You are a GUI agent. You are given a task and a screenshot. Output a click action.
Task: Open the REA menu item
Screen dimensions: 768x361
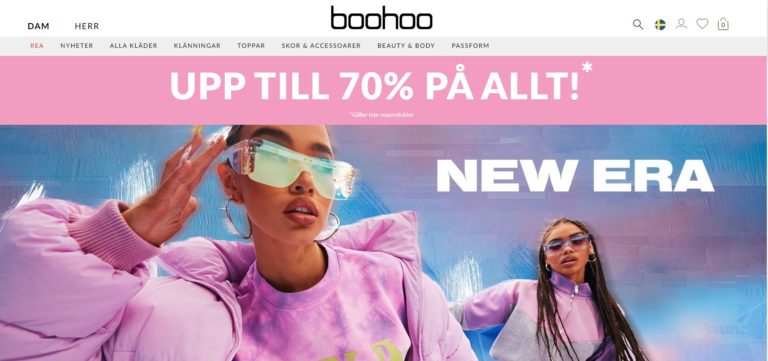point(37,46)
